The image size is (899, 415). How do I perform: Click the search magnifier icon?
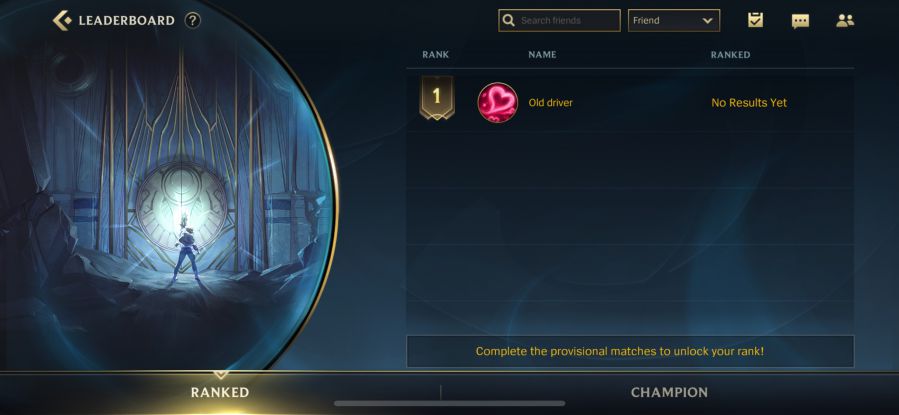click(x=508, y=21)
